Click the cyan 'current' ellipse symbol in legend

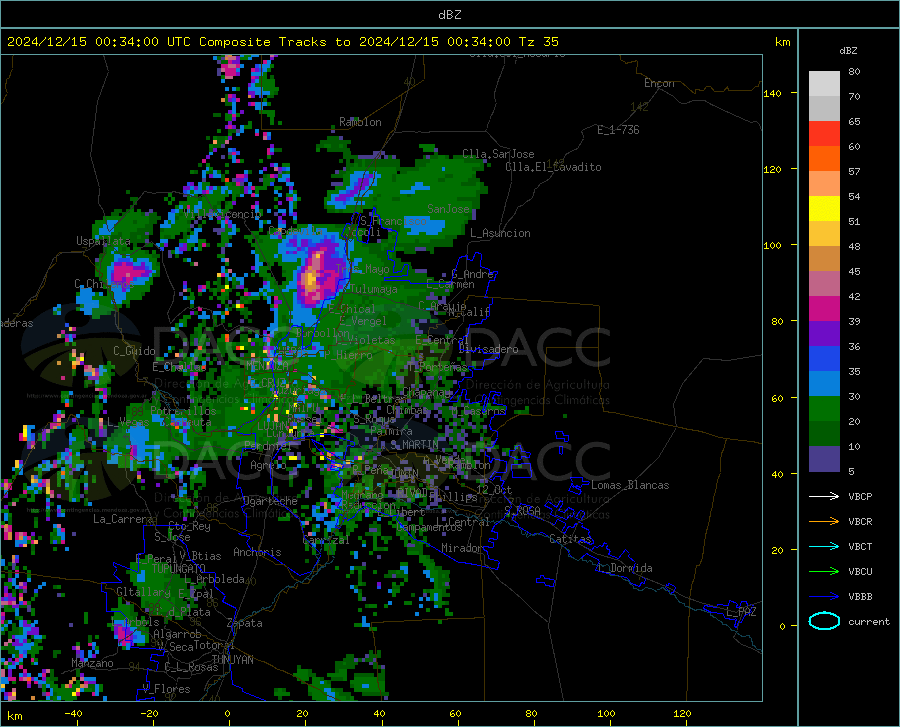tap(824, 621)
